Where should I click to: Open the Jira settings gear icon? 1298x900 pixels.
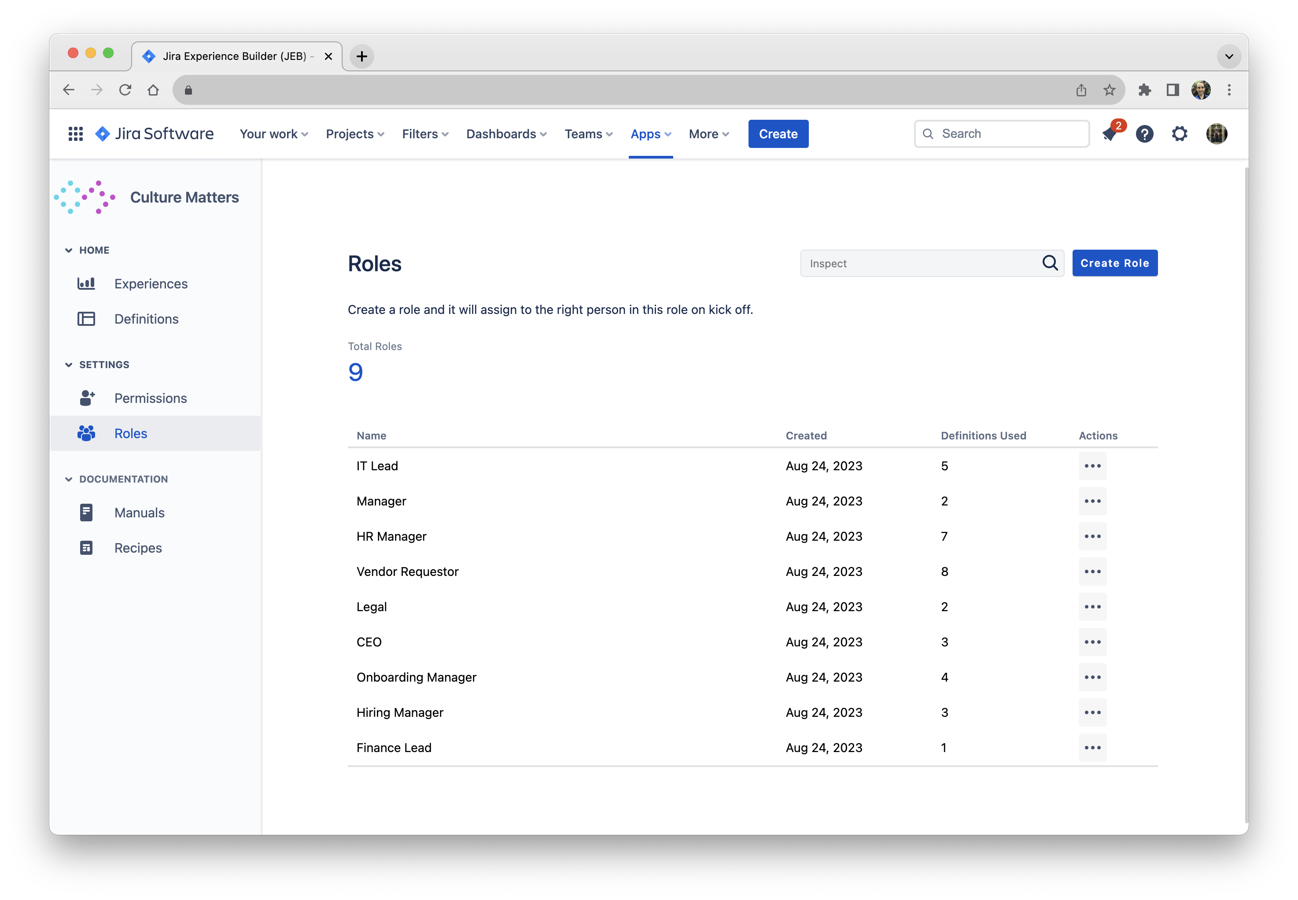1180,134
